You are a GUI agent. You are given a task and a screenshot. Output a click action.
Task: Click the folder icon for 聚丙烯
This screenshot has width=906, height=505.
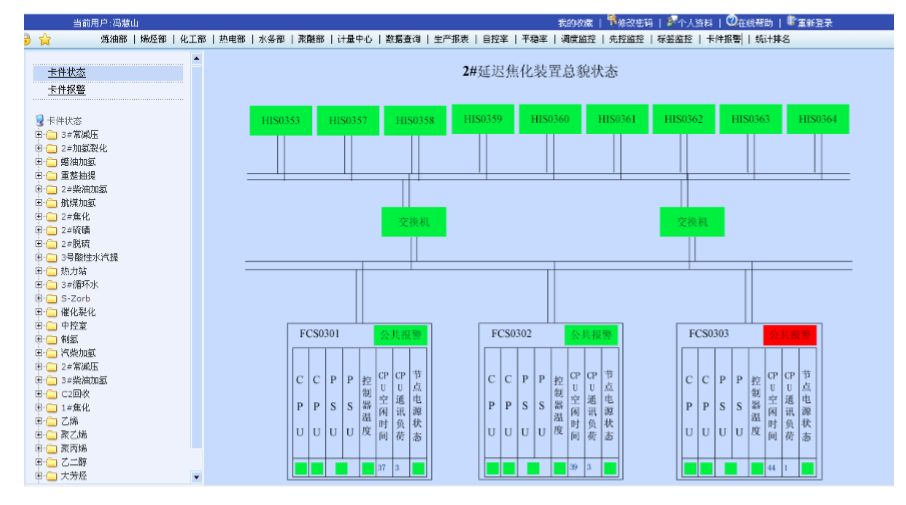coord(51,448)
